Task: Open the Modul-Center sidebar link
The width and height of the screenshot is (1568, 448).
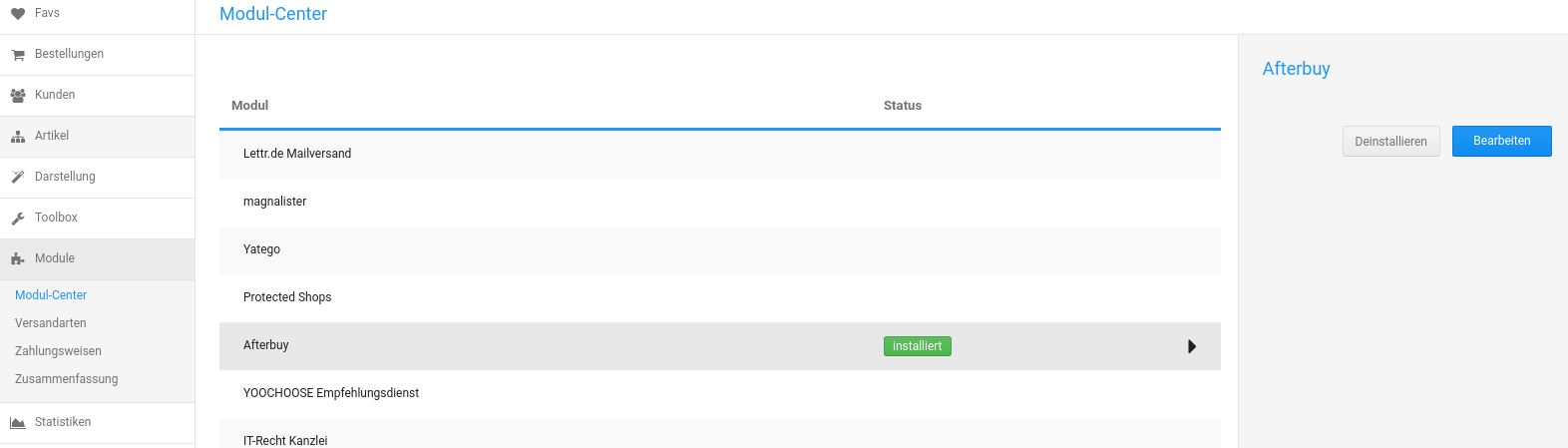Action: click(51, 295)
